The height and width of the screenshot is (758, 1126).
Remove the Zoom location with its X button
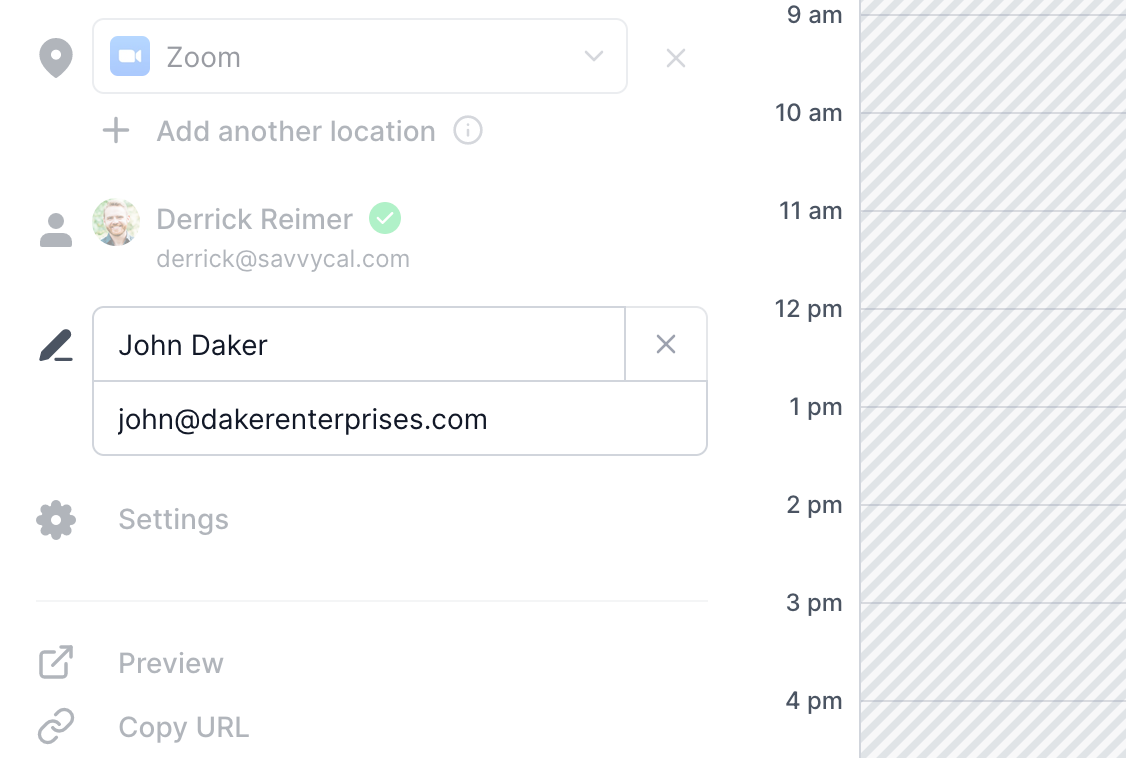click(676, 57)
